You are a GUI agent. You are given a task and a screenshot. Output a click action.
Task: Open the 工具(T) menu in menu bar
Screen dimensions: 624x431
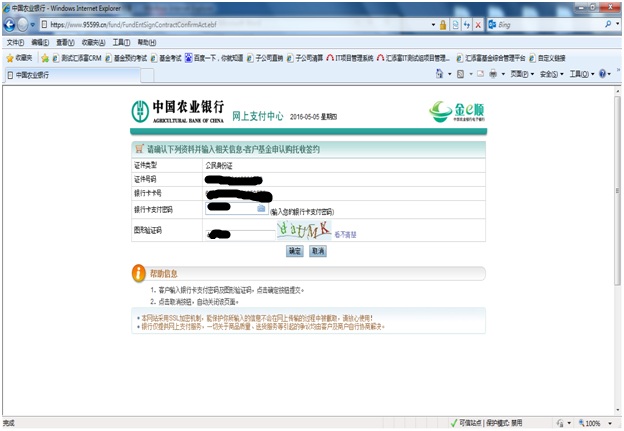point(121,43)
